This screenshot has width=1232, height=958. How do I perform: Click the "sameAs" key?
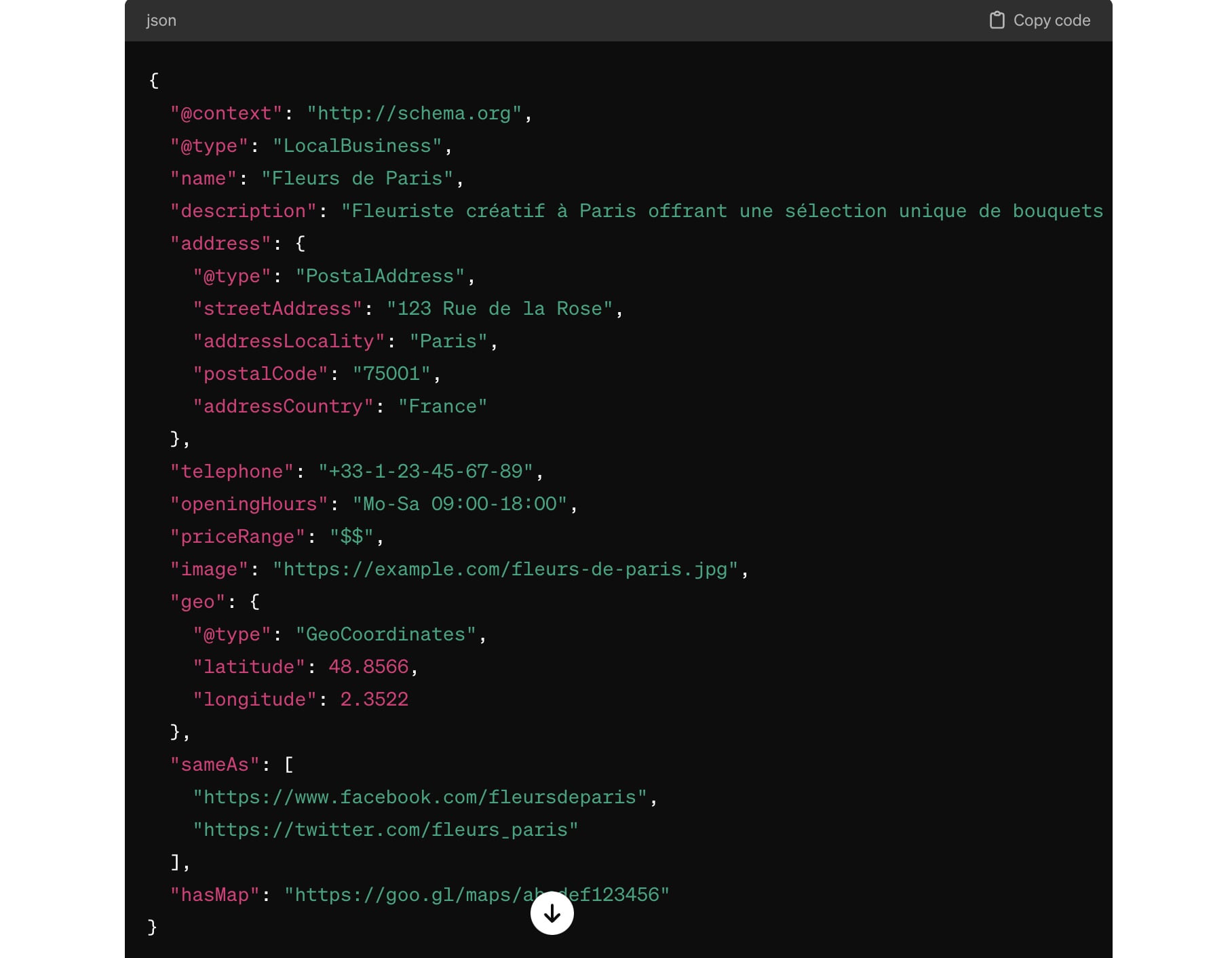pyautogui.click(x=215, y=765)
